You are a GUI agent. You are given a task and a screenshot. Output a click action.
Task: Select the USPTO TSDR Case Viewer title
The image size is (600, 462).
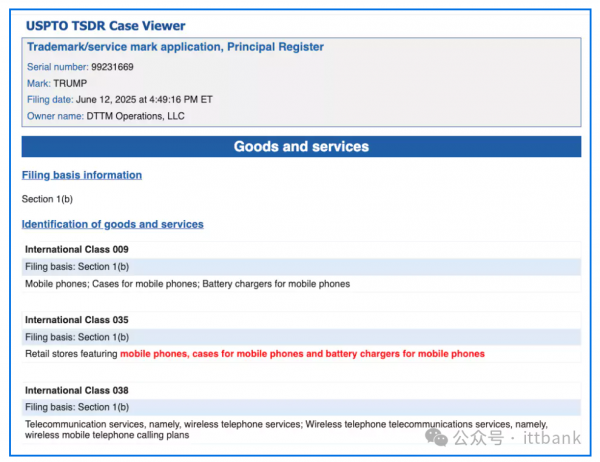[106, 26]
